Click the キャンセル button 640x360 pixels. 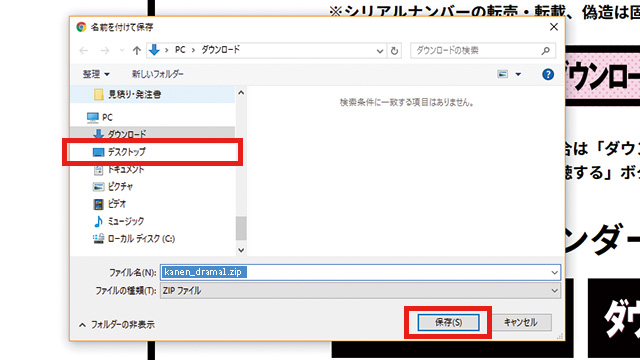(x=520, y=322)
